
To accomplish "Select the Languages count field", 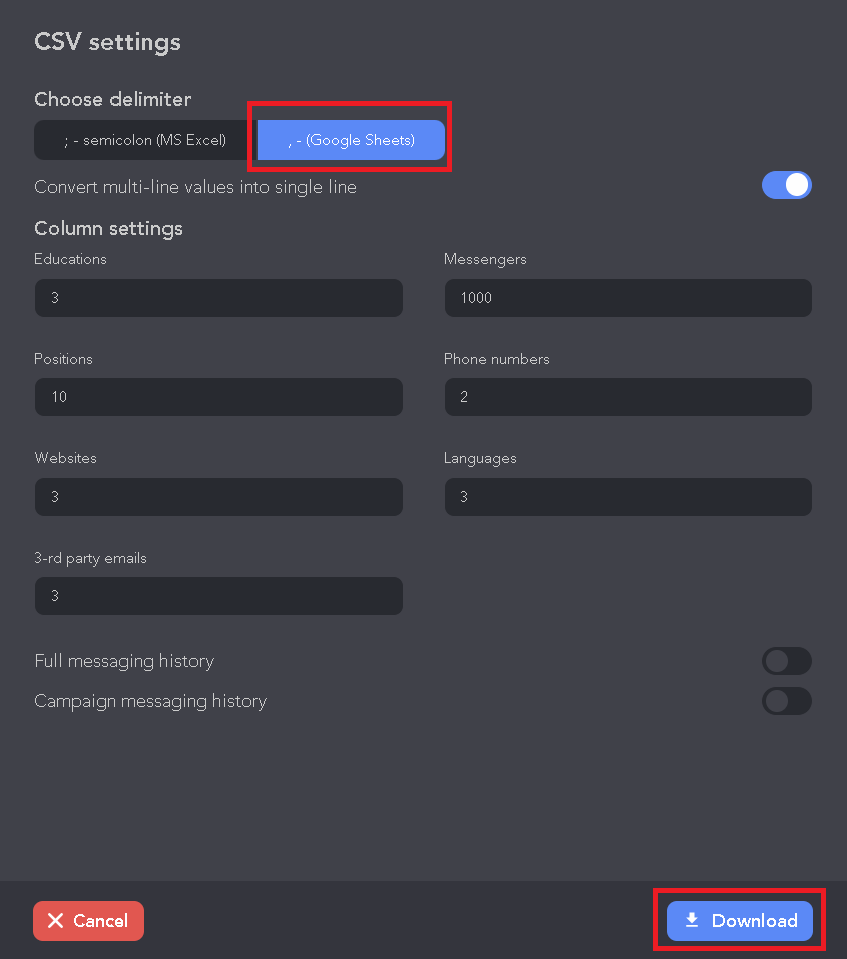I will click(628, 497).
